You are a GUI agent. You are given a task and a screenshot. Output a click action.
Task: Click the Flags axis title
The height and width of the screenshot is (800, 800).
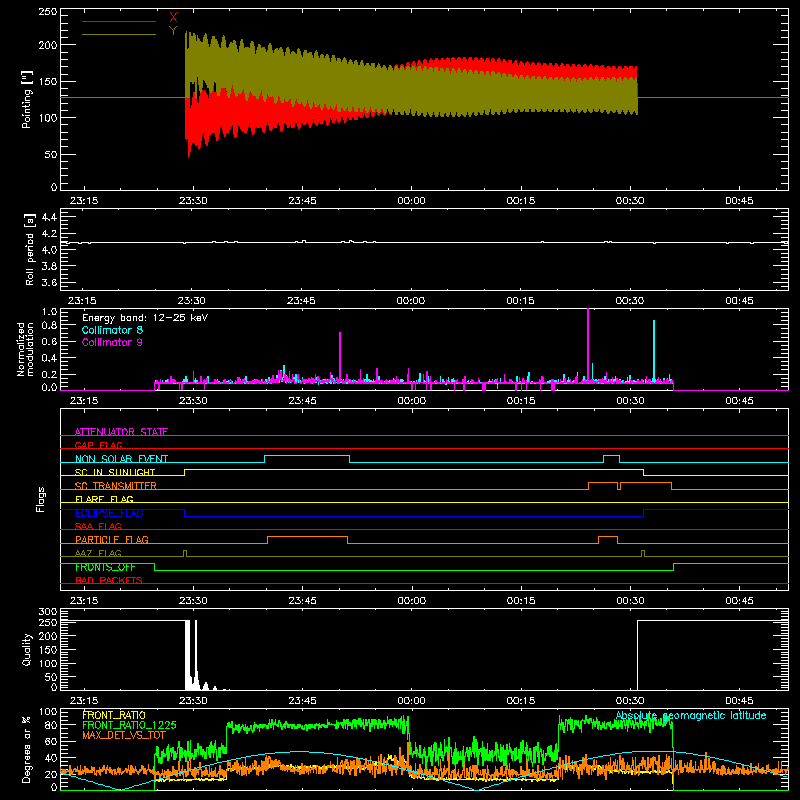[x=40, y=499]
